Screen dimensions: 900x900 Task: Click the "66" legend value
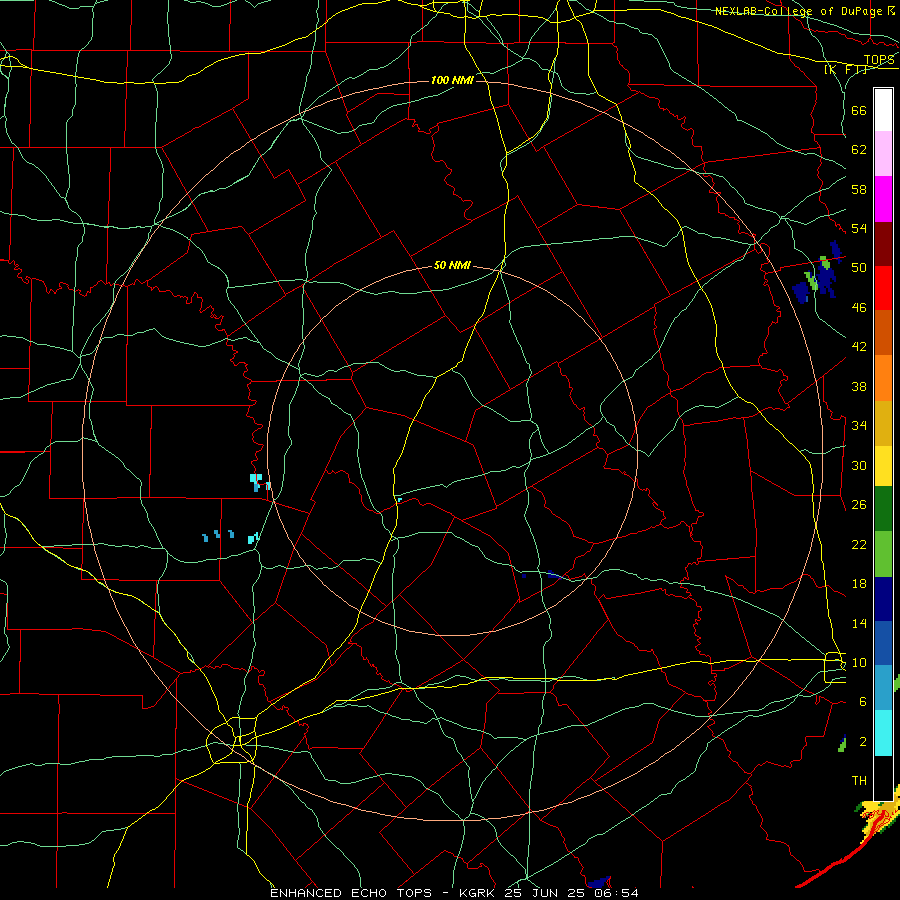tap(859, 110)
